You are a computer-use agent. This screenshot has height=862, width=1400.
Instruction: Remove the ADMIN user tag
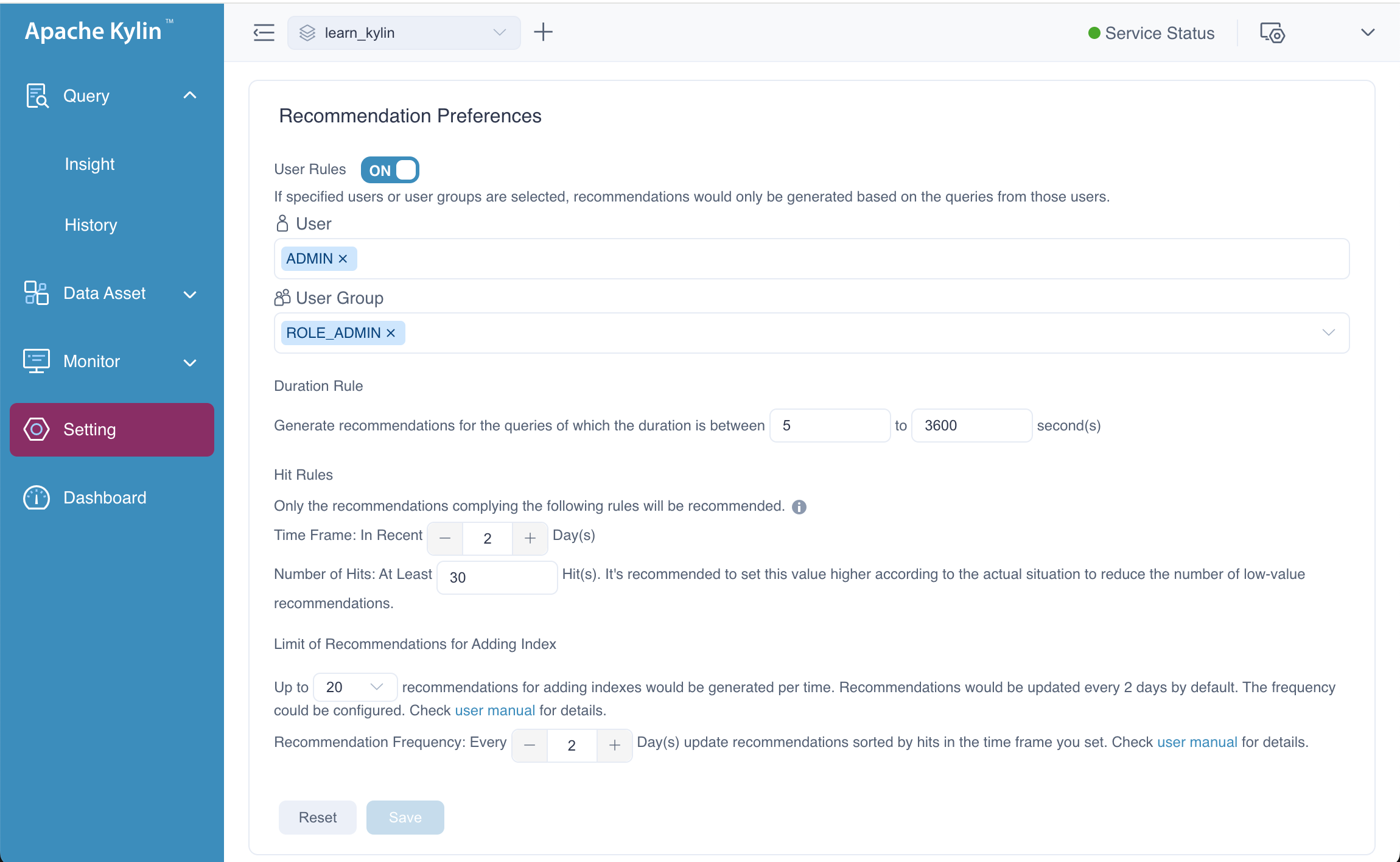tap(343, 259)
